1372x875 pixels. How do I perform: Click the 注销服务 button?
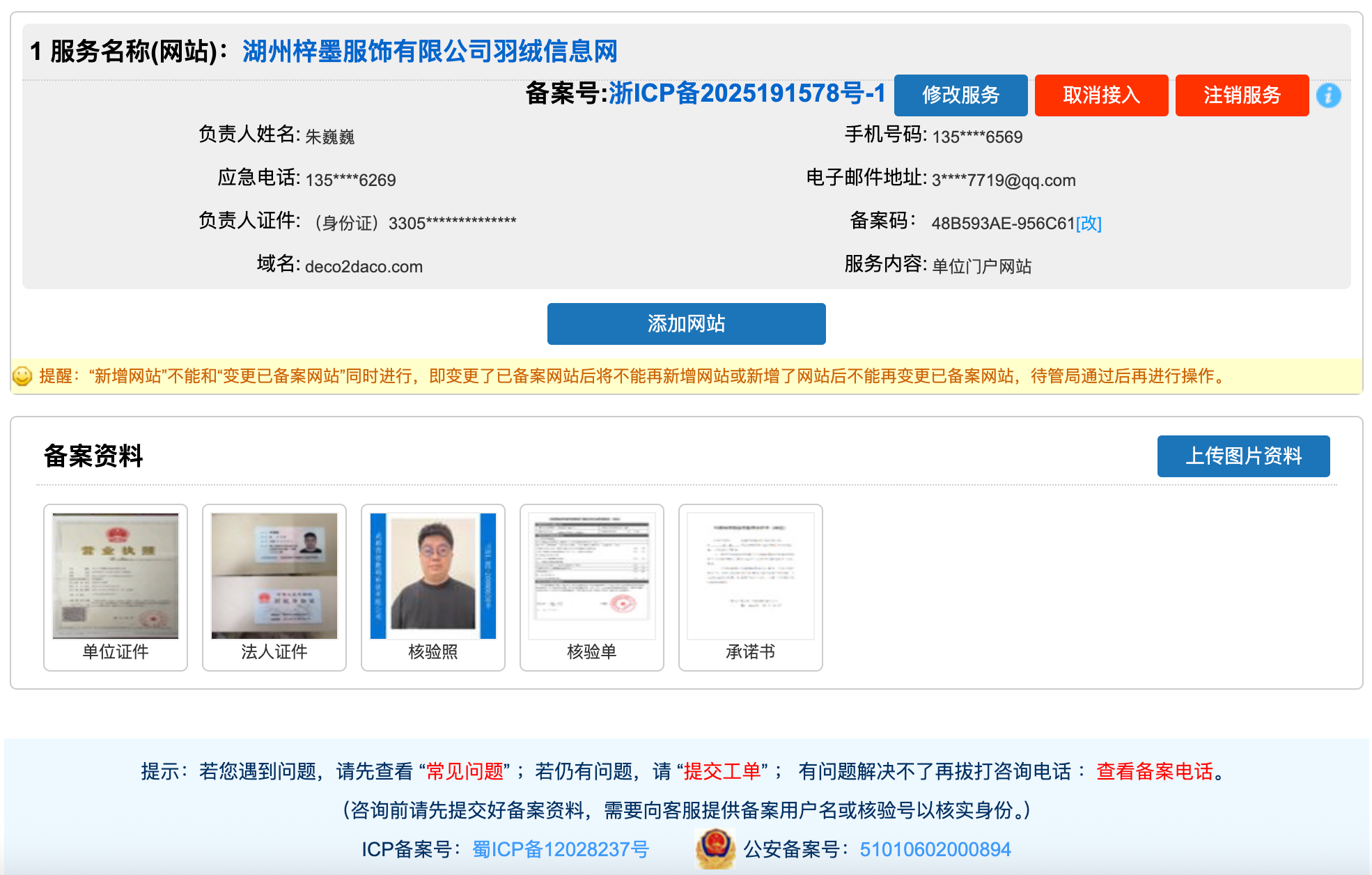[1242, 95]
